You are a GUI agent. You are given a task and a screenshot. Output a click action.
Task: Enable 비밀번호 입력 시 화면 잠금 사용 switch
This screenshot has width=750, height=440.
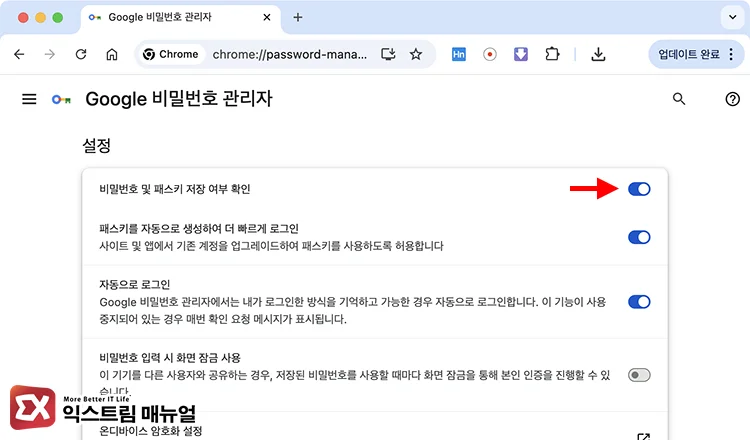[x=639, y=375]
